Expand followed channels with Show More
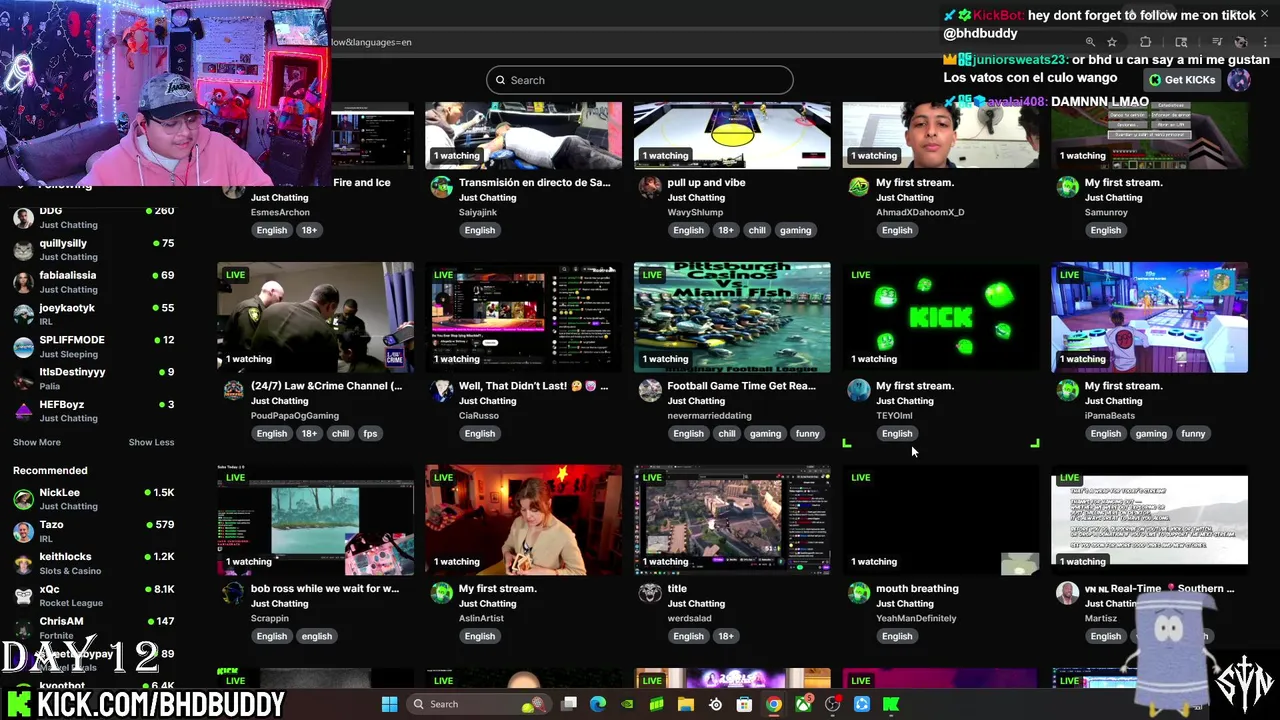This screenshot has height=720, width=1280. [x=37, y=442]
